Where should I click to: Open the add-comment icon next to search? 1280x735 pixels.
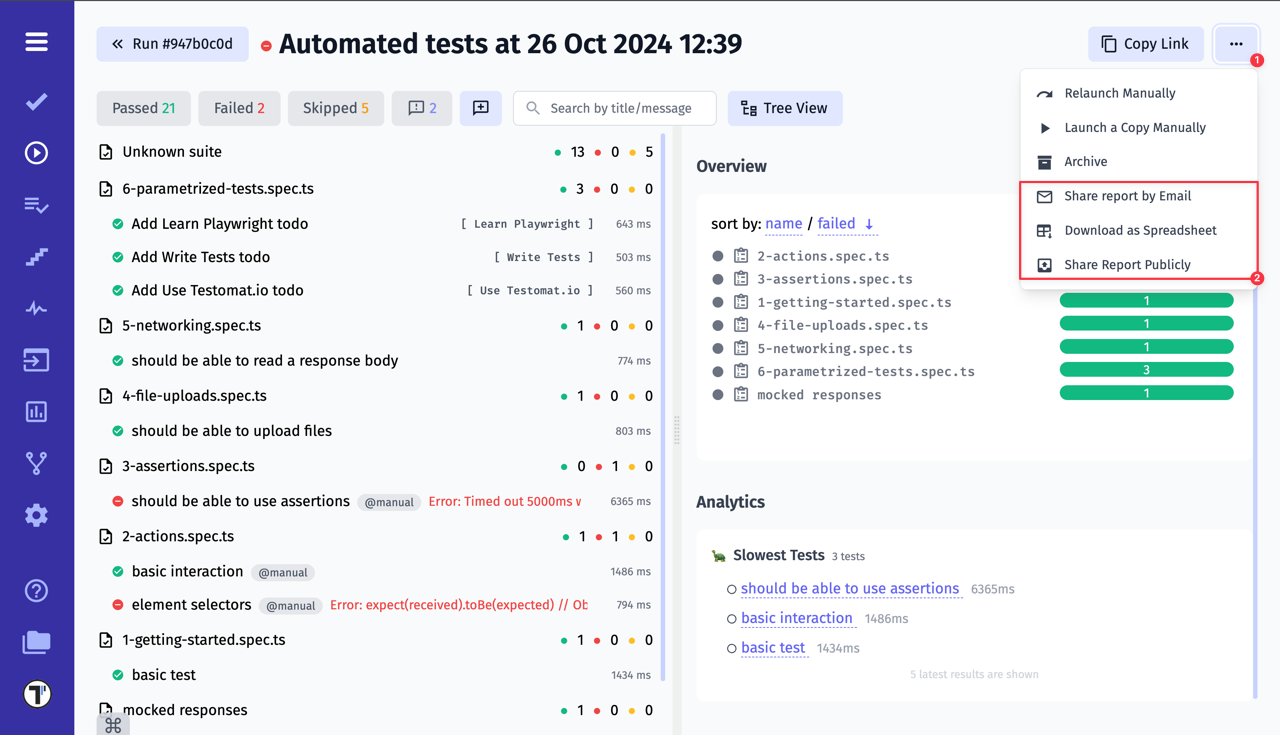click(x=481, y=108)
